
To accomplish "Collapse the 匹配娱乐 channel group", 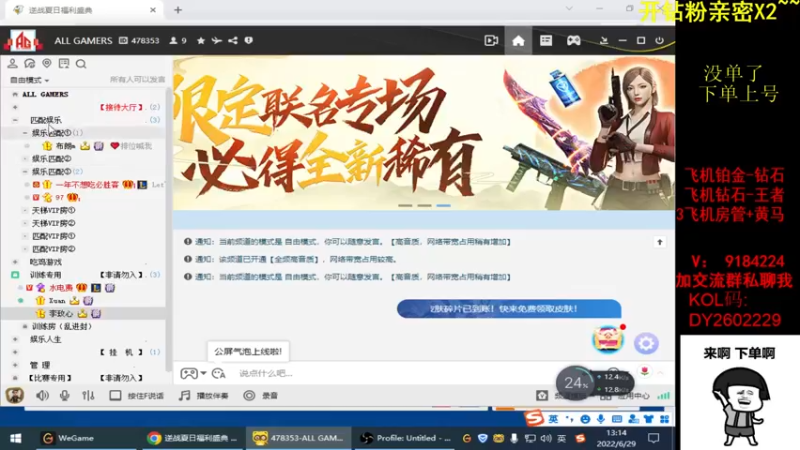I will [x=15, y=120].
